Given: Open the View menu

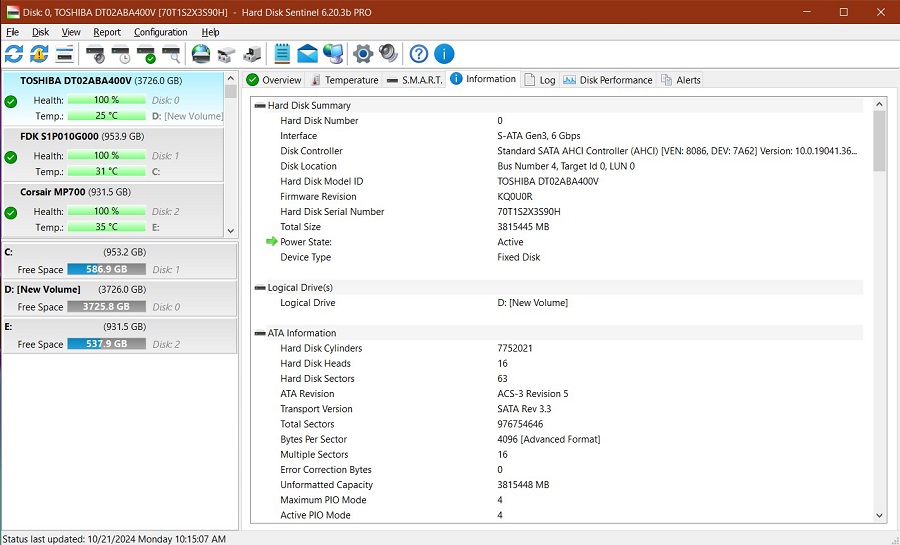Looking at the screenshot, I should (x=71, y=32).
